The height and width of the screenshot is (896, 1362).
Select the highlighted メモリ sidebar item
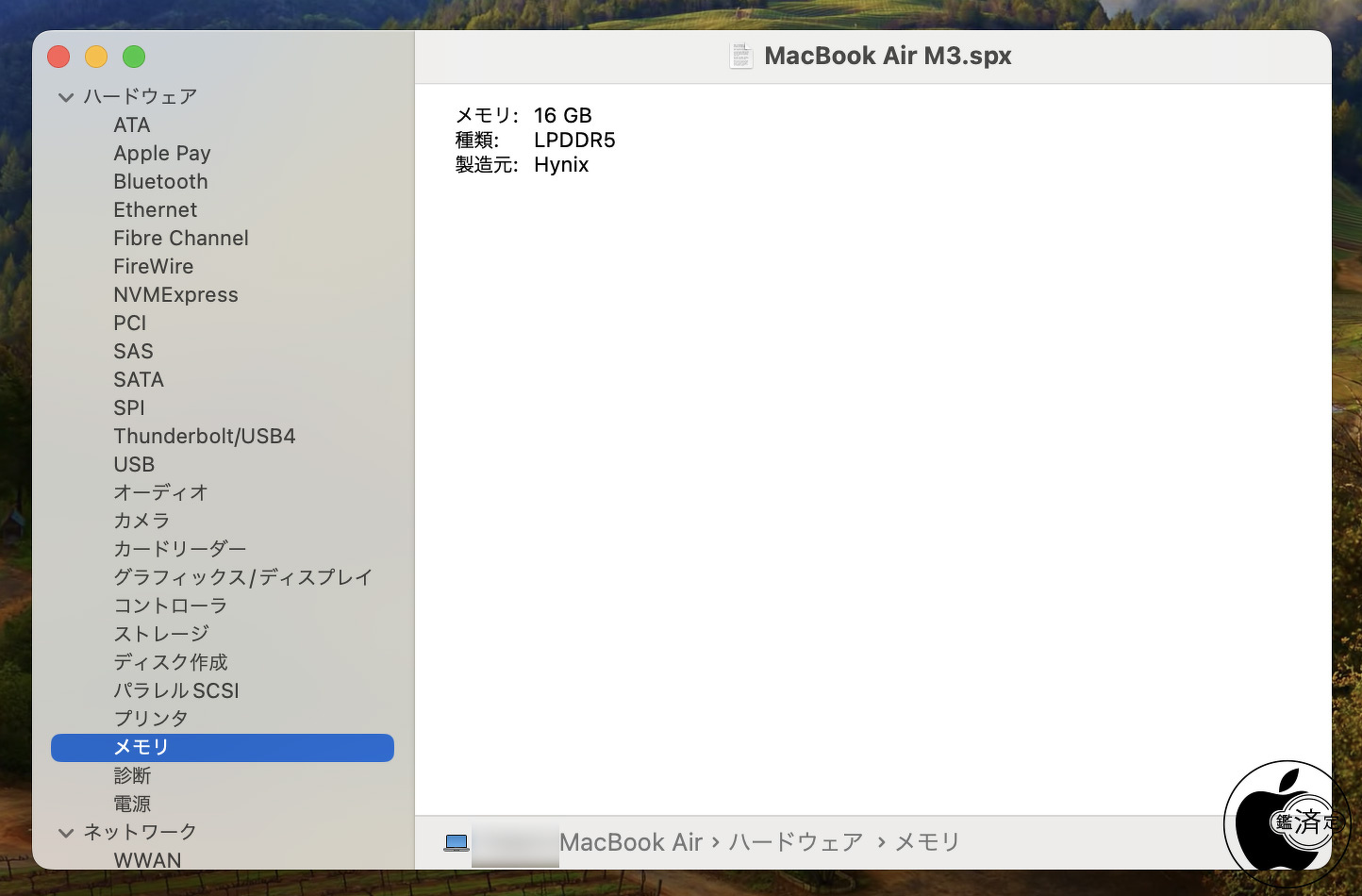coord(223,748)
